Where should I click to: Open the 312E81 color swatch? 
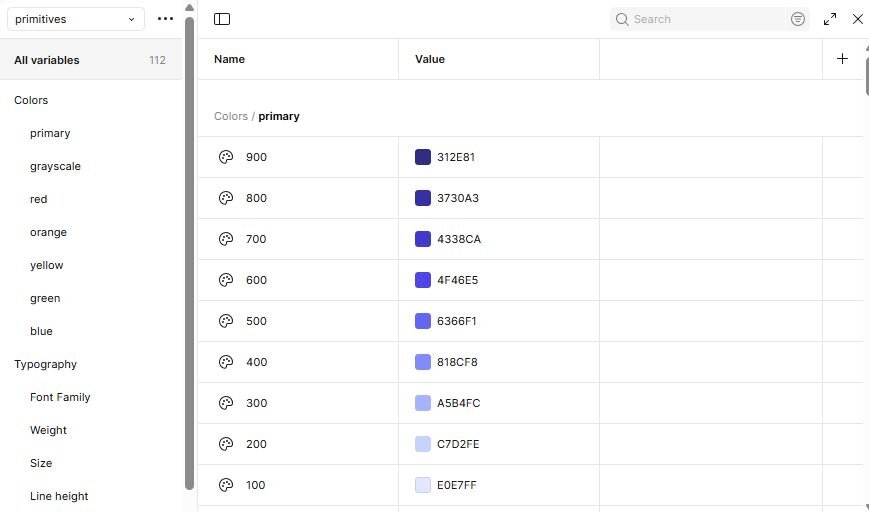pos(423,157)
